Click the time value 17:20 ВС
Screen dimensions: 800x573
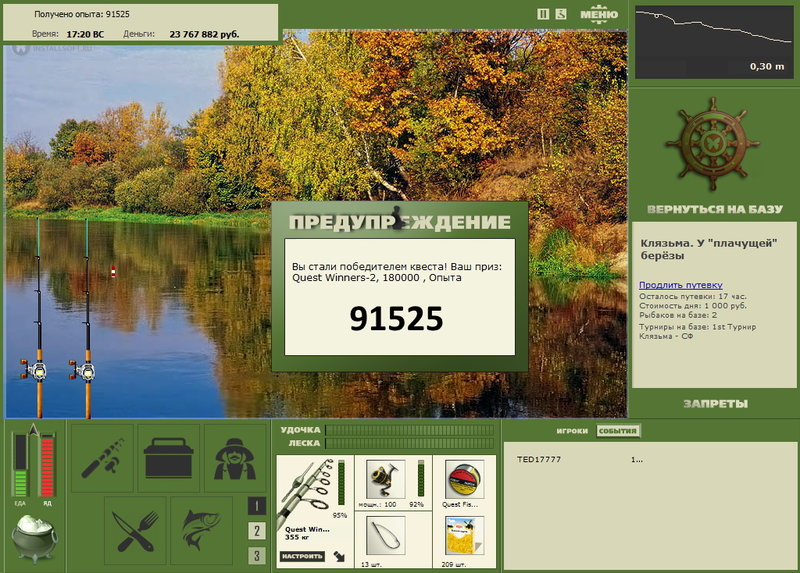85,34
